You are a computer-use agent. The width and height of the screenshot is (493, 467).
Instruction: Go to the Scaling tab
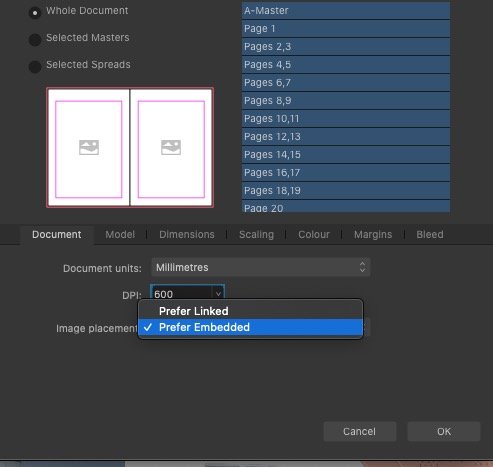256,235
